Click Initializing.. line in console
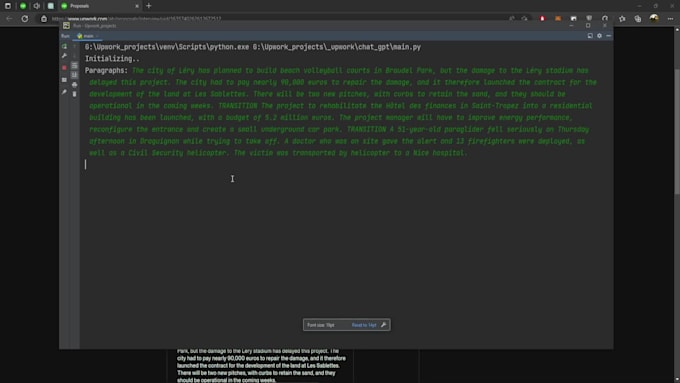Image resolution: width=680 pixels, height=383 pixels. coord(112,59)
